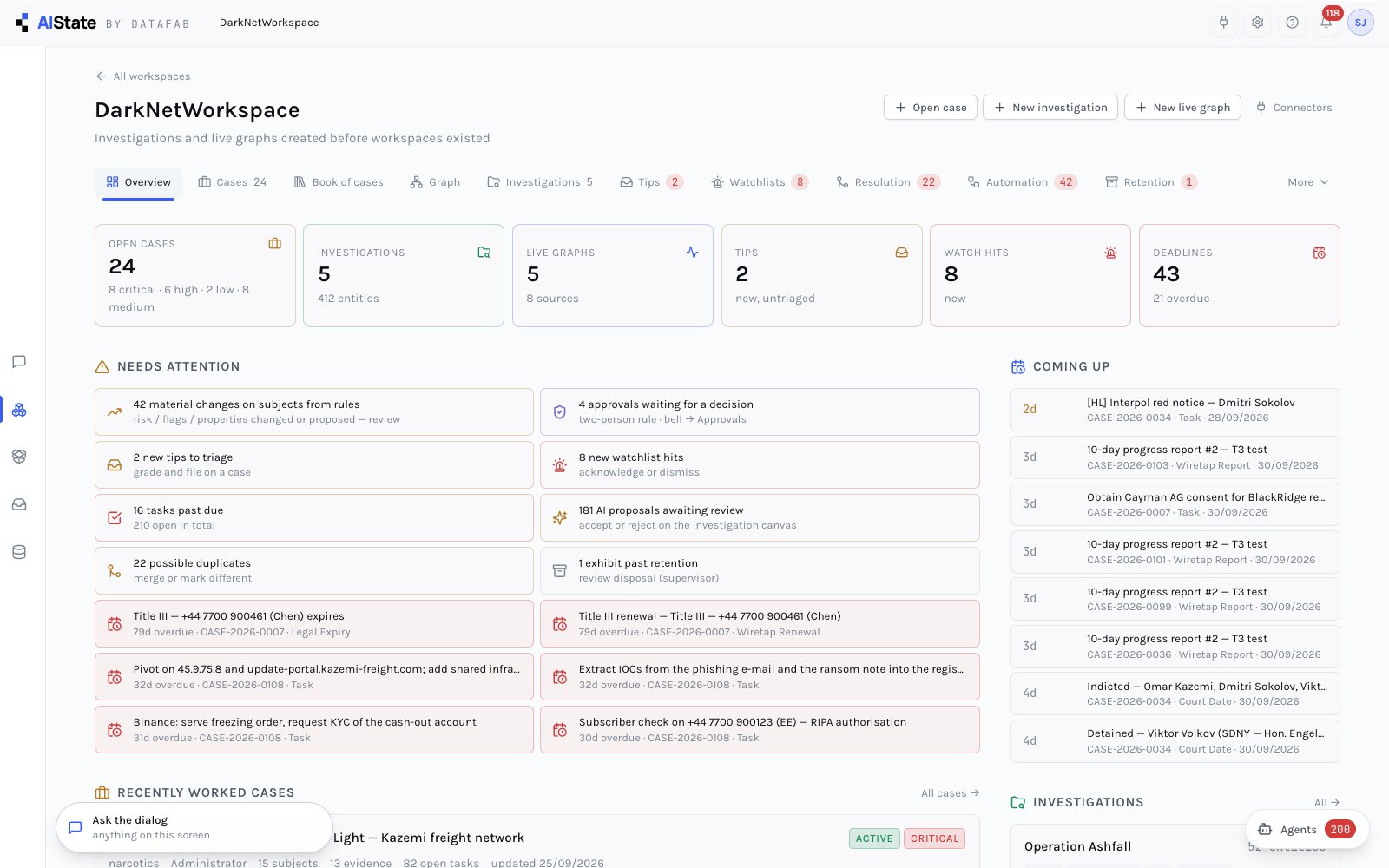Click briefcase icon on Open Cases card
Viewport: 1389px width, 868px height.
275,244
